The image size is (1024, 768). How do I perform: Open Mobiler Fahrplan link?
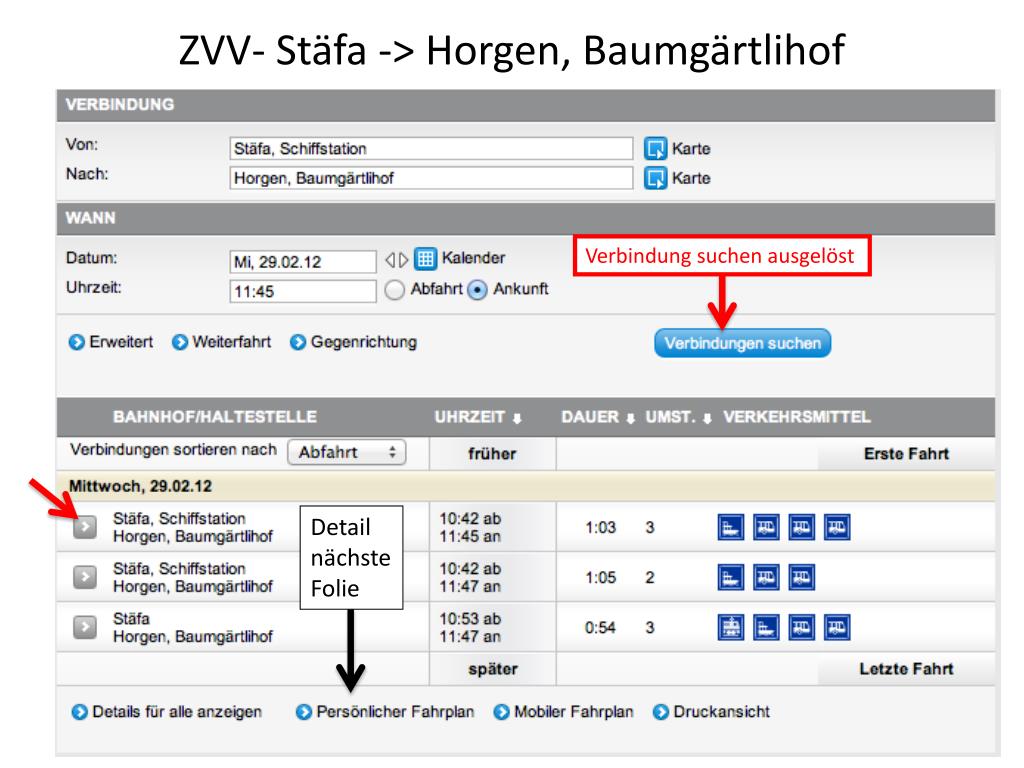[x=564, y=711]
